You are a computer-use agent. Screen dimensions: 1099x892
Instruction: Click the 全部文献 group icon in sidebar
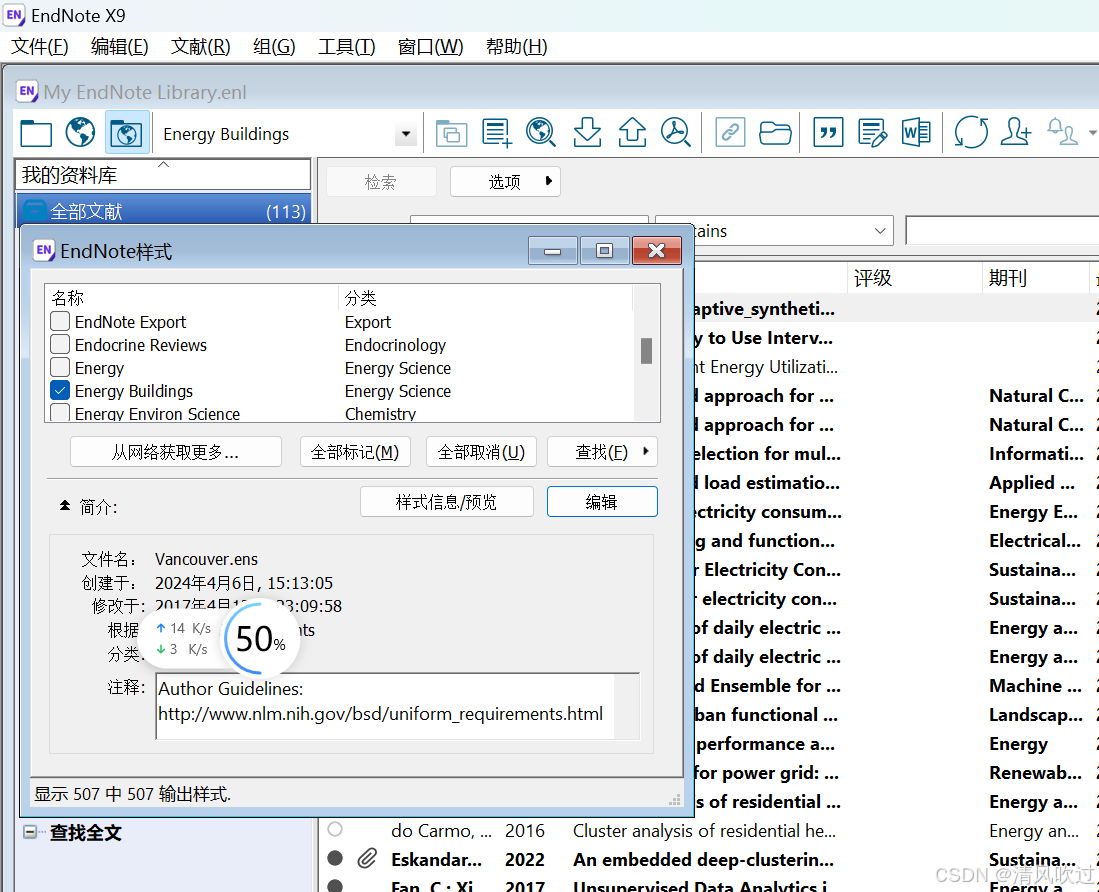point(34,211)
